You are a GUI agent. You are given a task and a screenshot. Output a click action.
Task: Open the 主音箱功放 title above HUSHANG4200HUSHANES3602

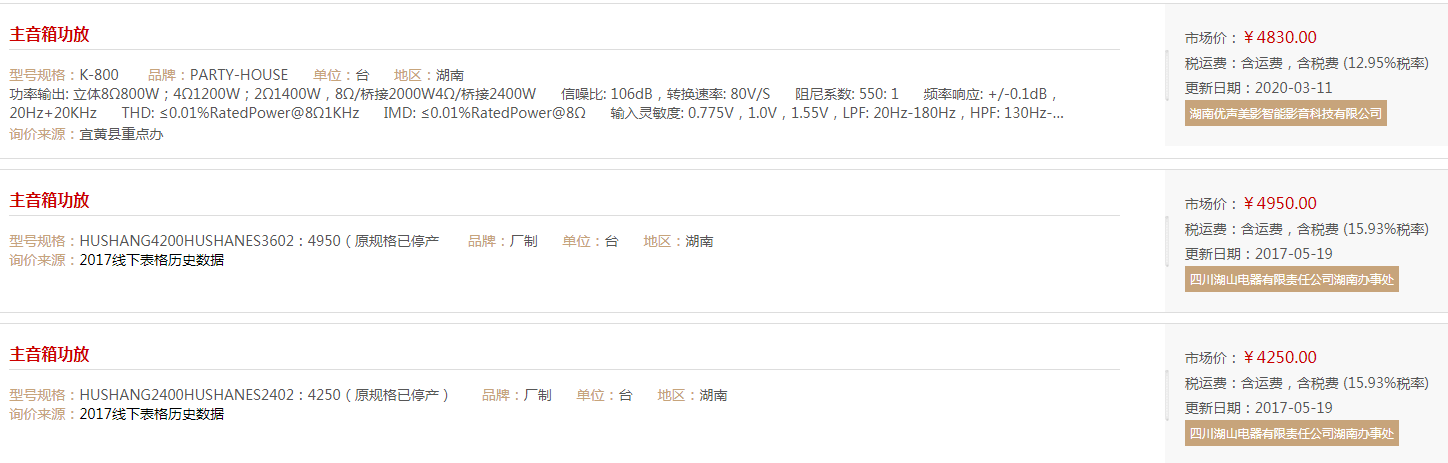(x=50, y=201)
